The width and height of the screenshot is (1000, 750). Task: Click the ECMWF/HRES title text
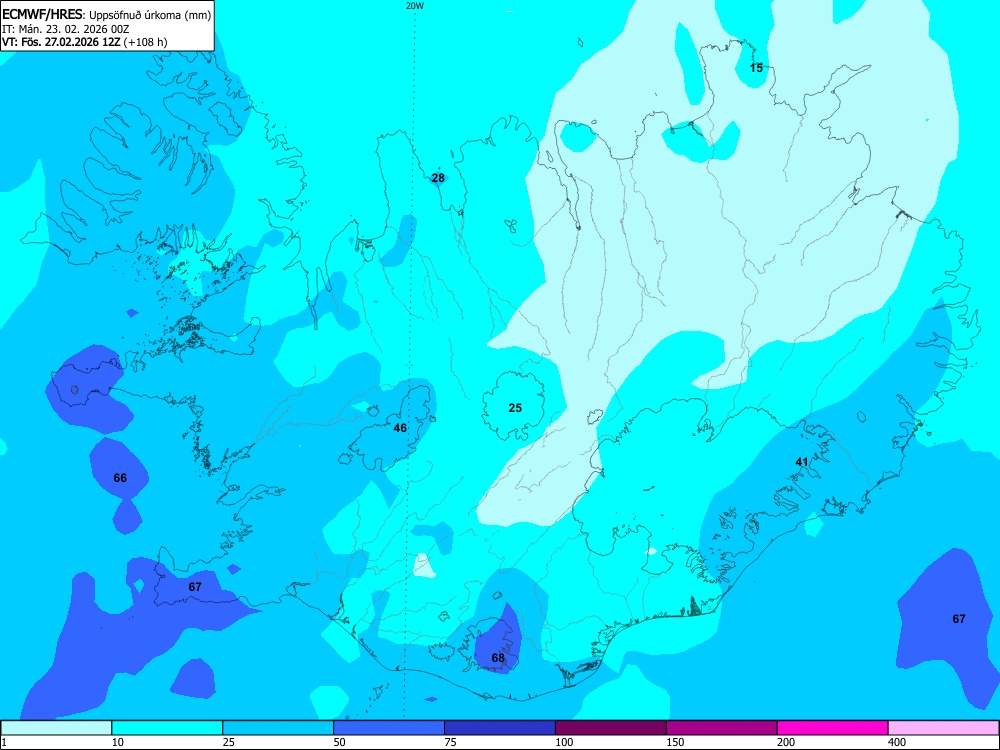[x=41, y=15]
